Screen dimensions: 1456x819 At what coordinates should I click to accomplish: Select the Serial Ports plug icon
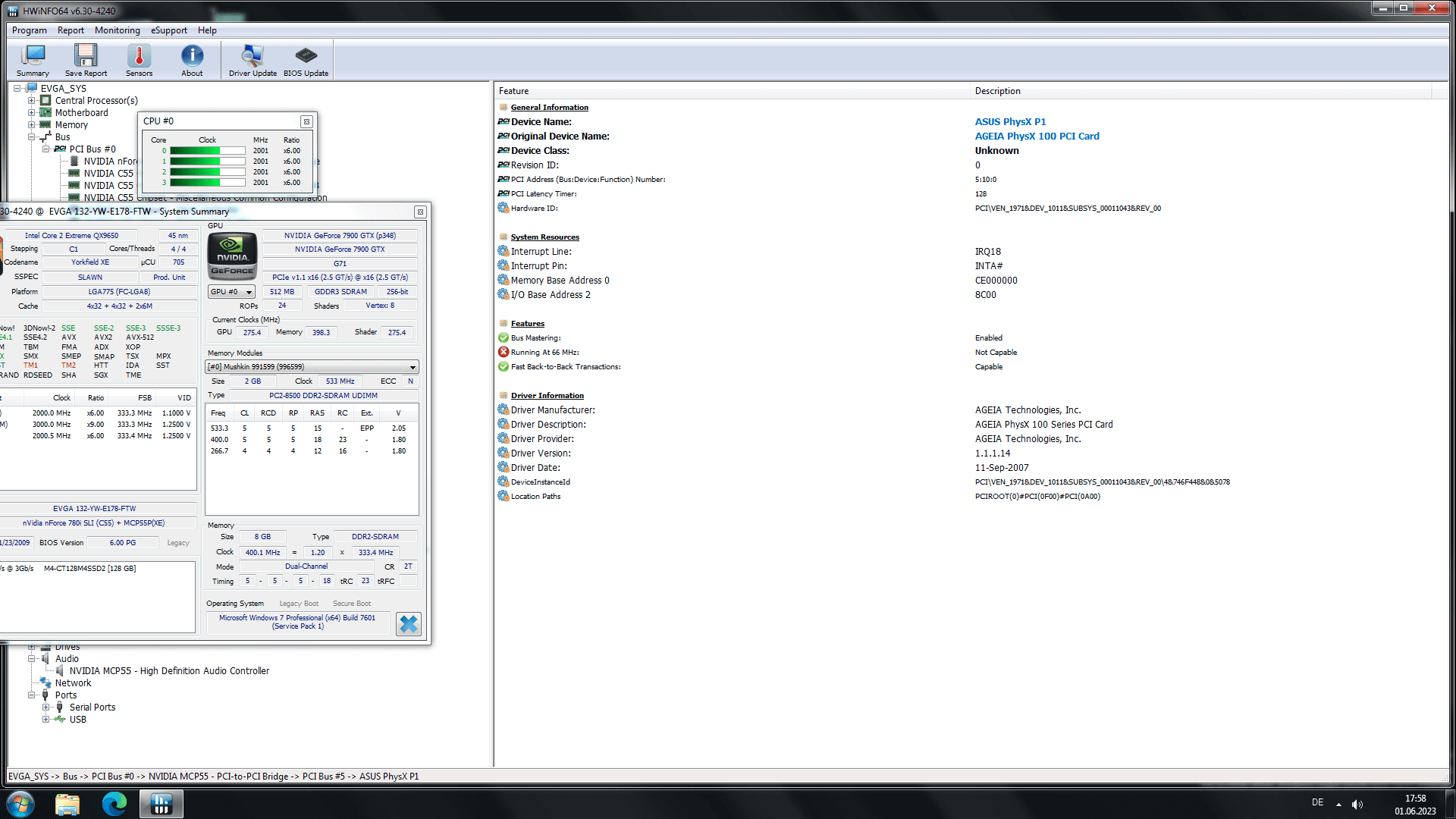60,708
